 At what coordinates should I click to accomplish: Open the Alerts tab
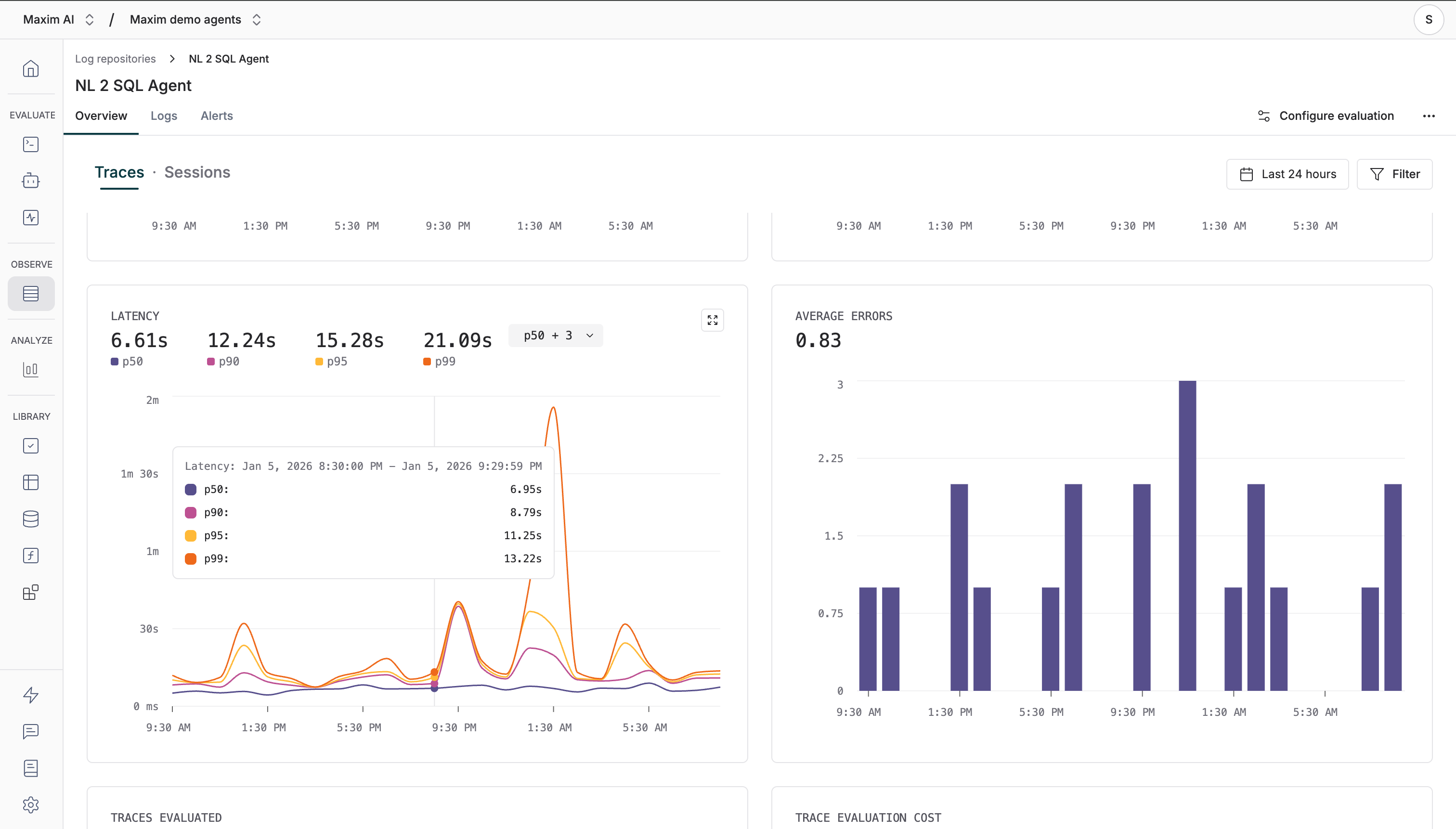[x=216, y=116]
